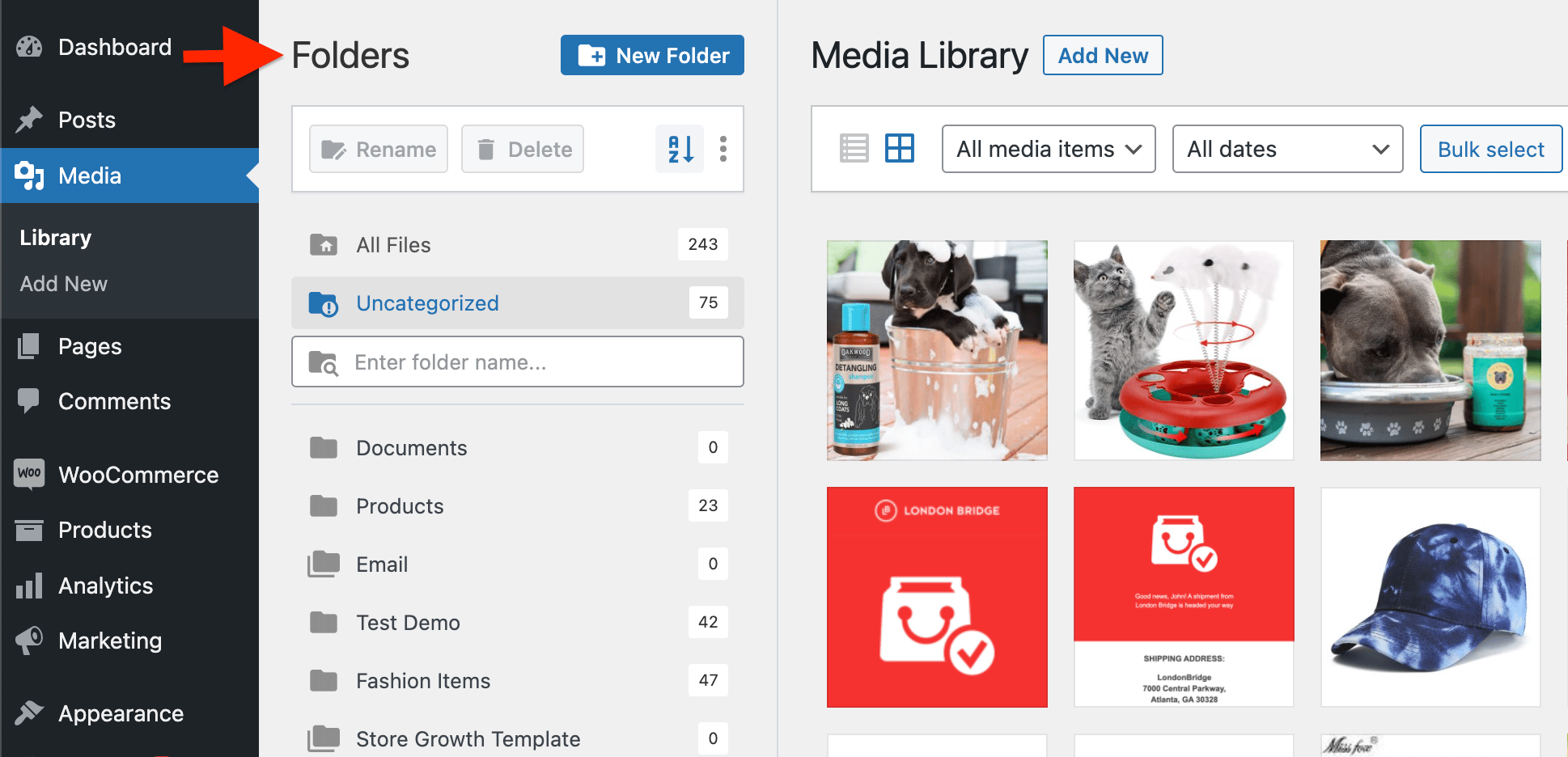Click the Comments speech bubble icon

pos(29,401)
